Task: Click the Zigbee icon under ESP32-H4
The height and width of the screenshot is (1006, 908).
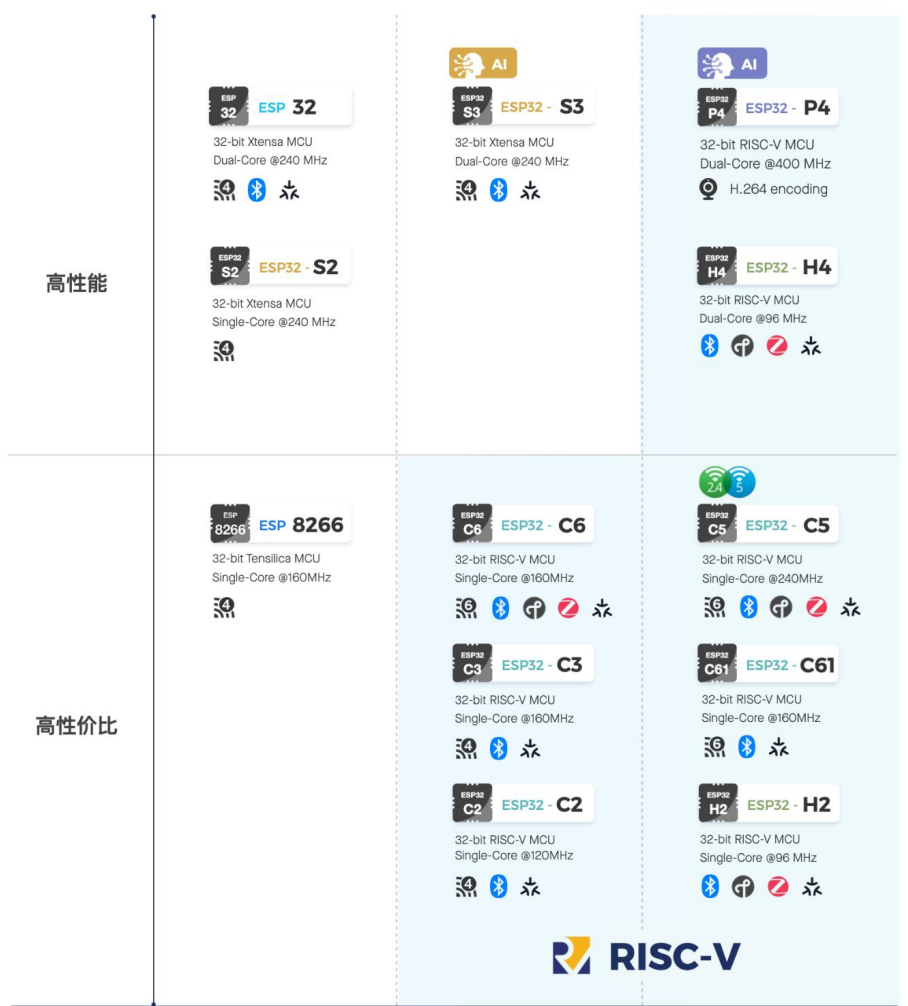Action: (777, 346)
